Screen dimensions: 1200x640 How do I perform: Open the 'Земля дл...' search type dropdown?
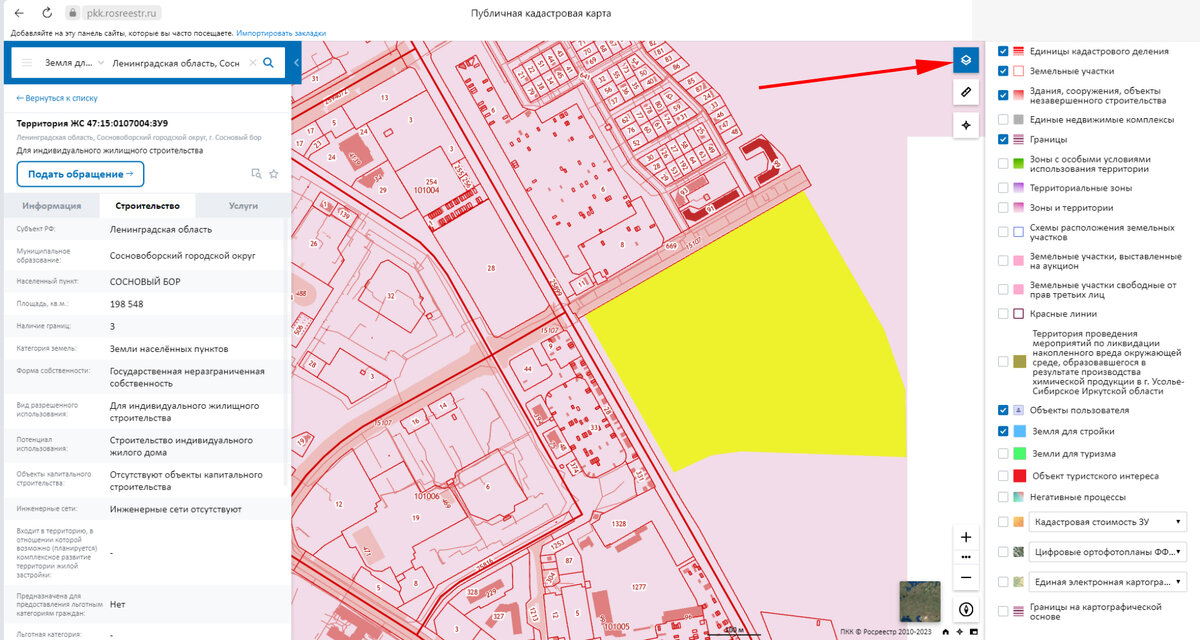tap(74, 63)
